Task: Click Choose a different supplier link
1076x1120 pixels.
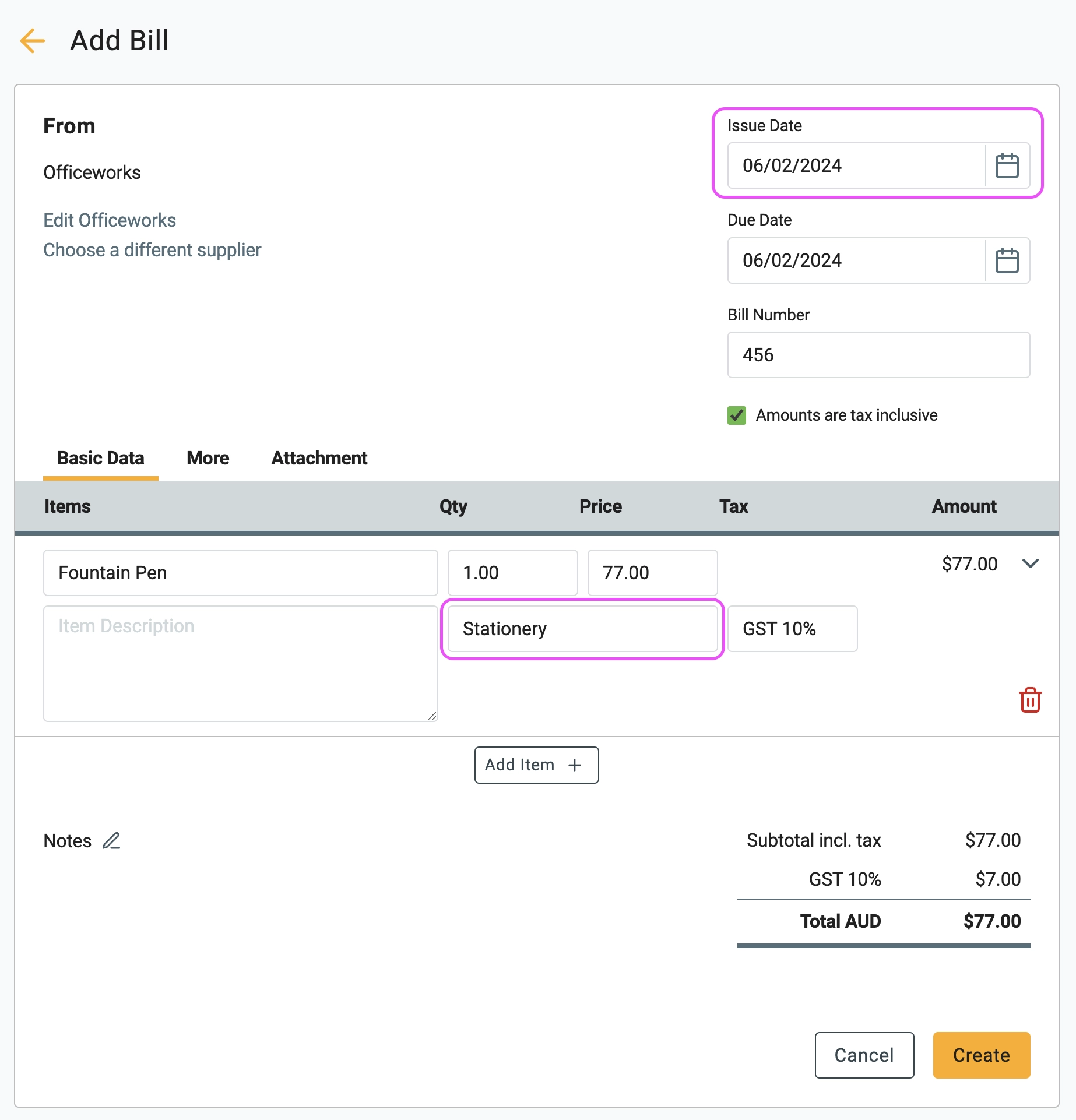Action: pos(152,250)
